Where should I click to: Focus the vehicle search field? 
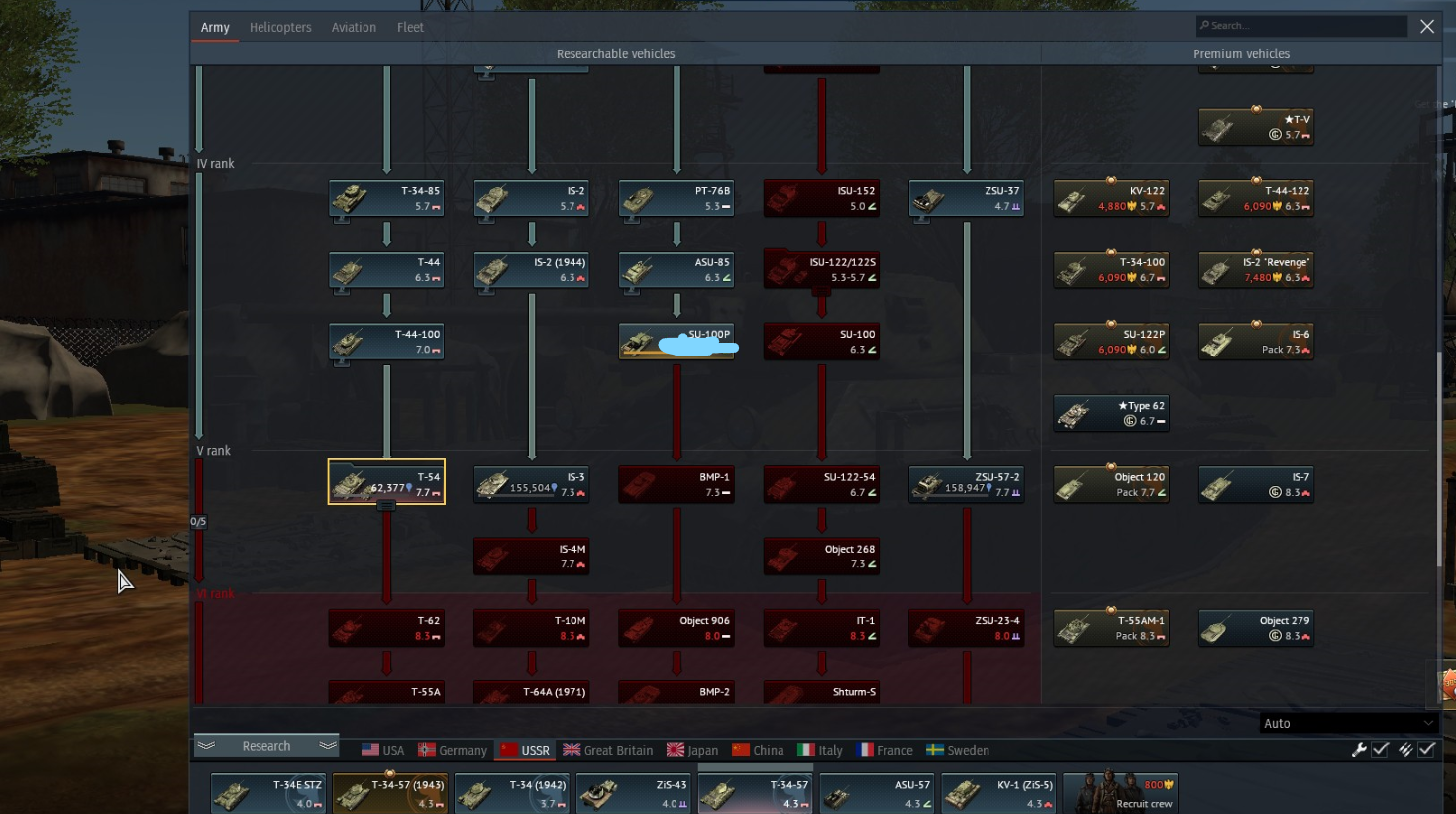pos(1301,26)
